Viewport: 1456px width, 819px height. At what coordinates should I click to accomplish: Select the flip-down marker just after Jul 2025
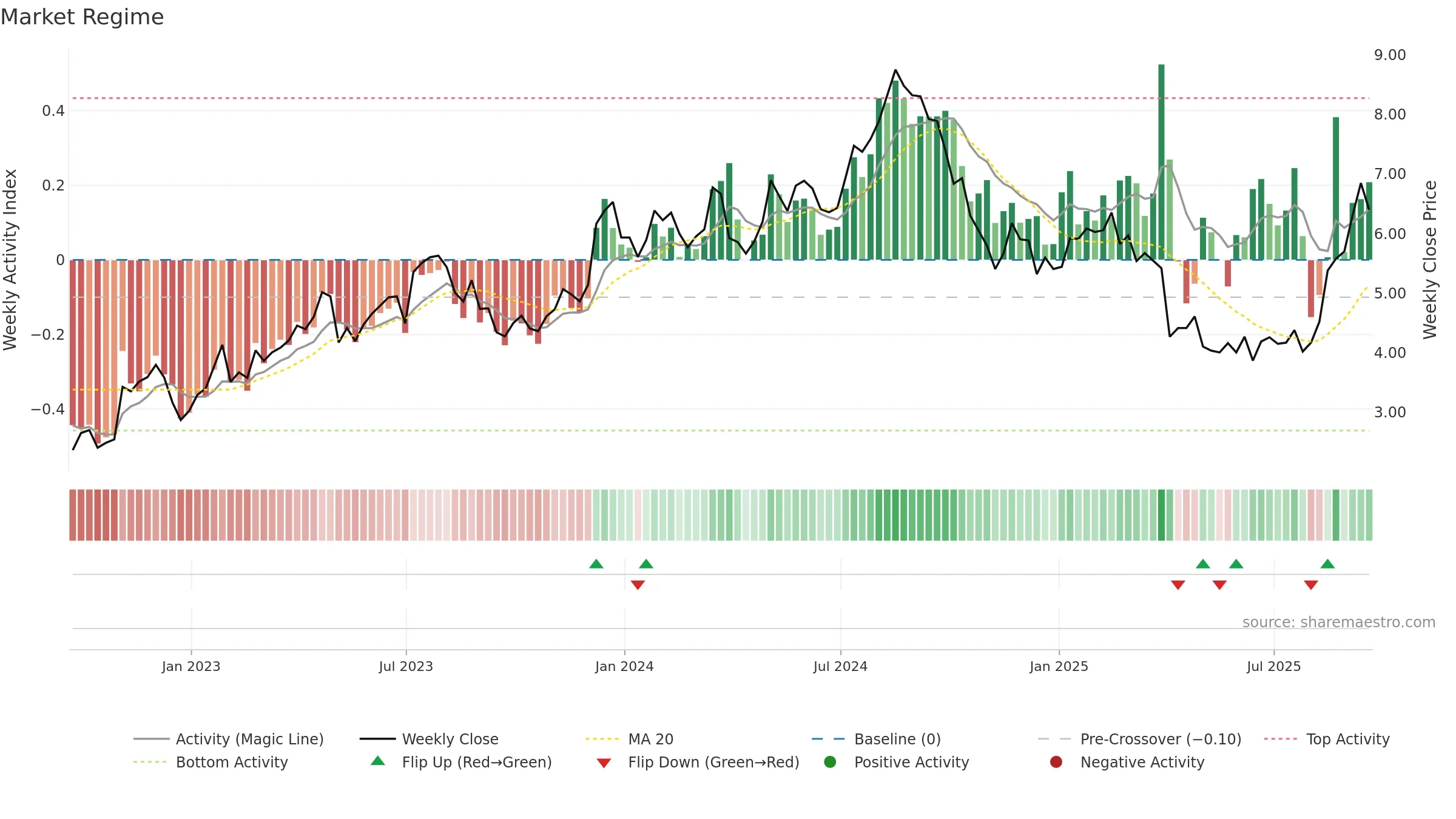pos(1311,585)
